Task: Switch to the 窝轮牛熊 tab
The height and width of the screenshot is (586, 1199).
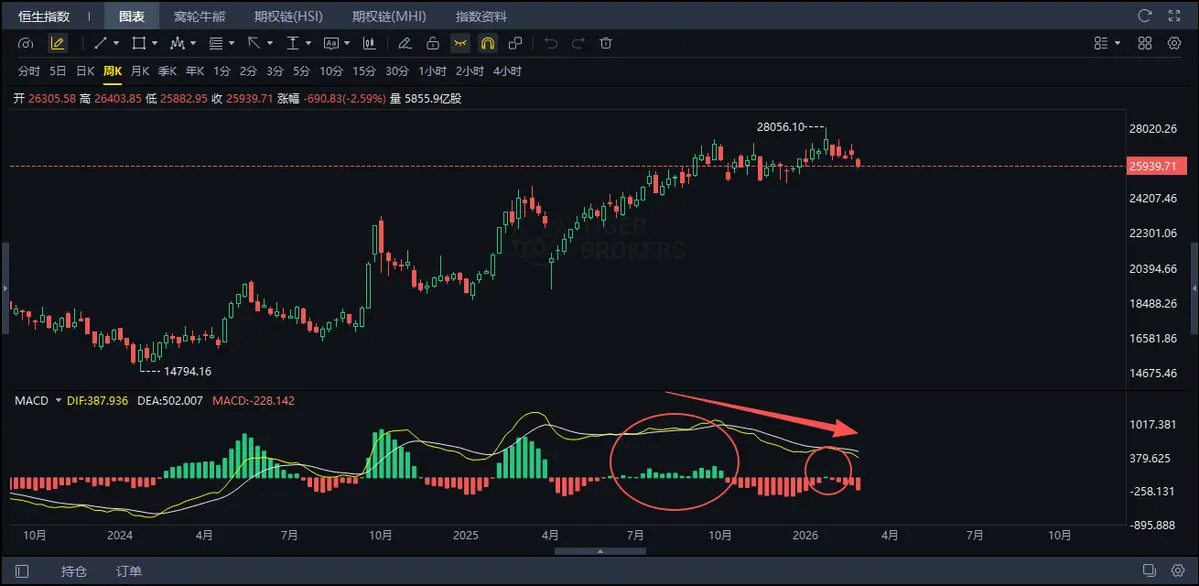Action: coord(200,15)
